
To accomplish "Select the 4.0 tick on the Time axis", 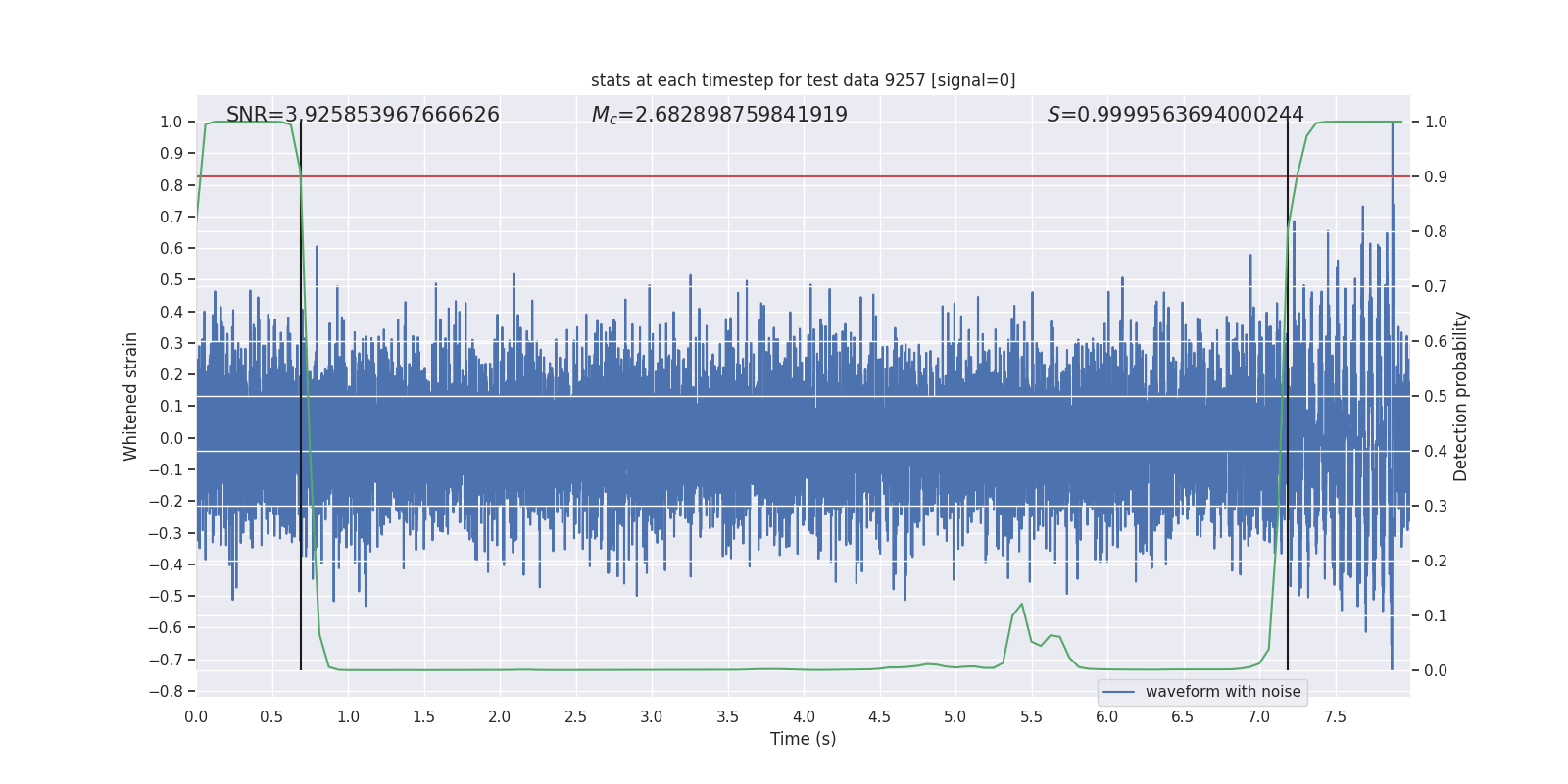I will click(x=804, y=716).
